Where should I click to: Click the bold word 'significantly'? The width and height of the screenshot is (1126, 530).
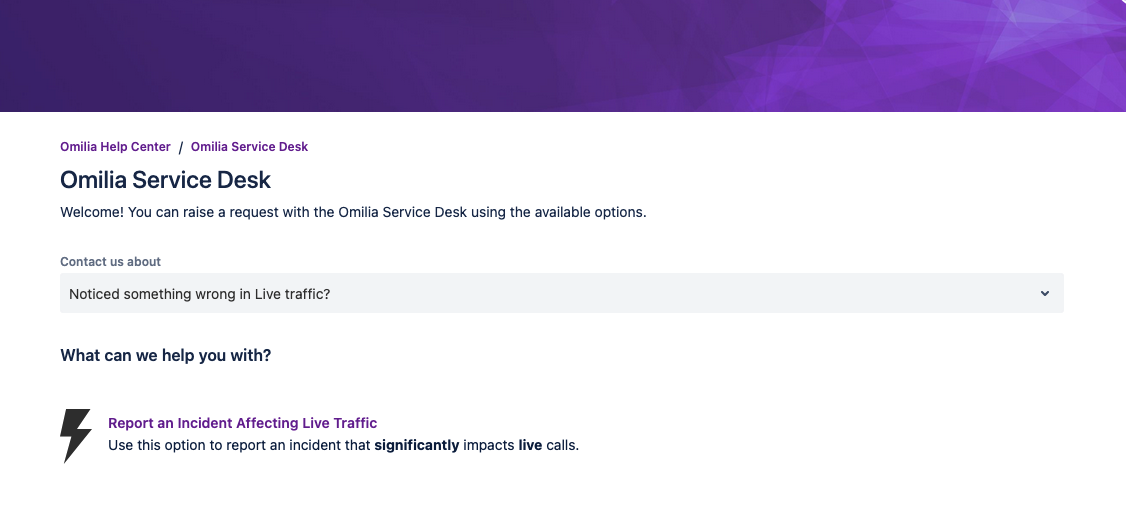click(416, 445)
